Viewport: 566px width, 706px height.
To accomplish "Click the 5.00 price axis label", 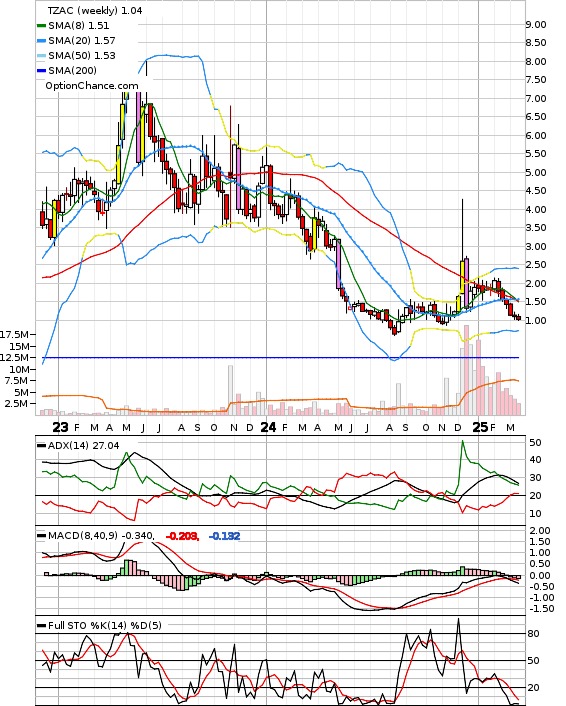I will (536, 172).
